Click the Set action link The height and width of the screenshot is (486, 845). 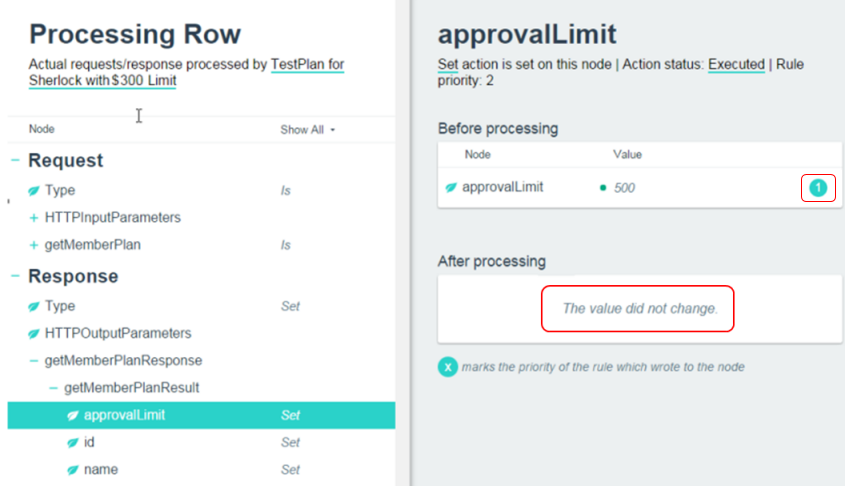[x=449, y=64]
